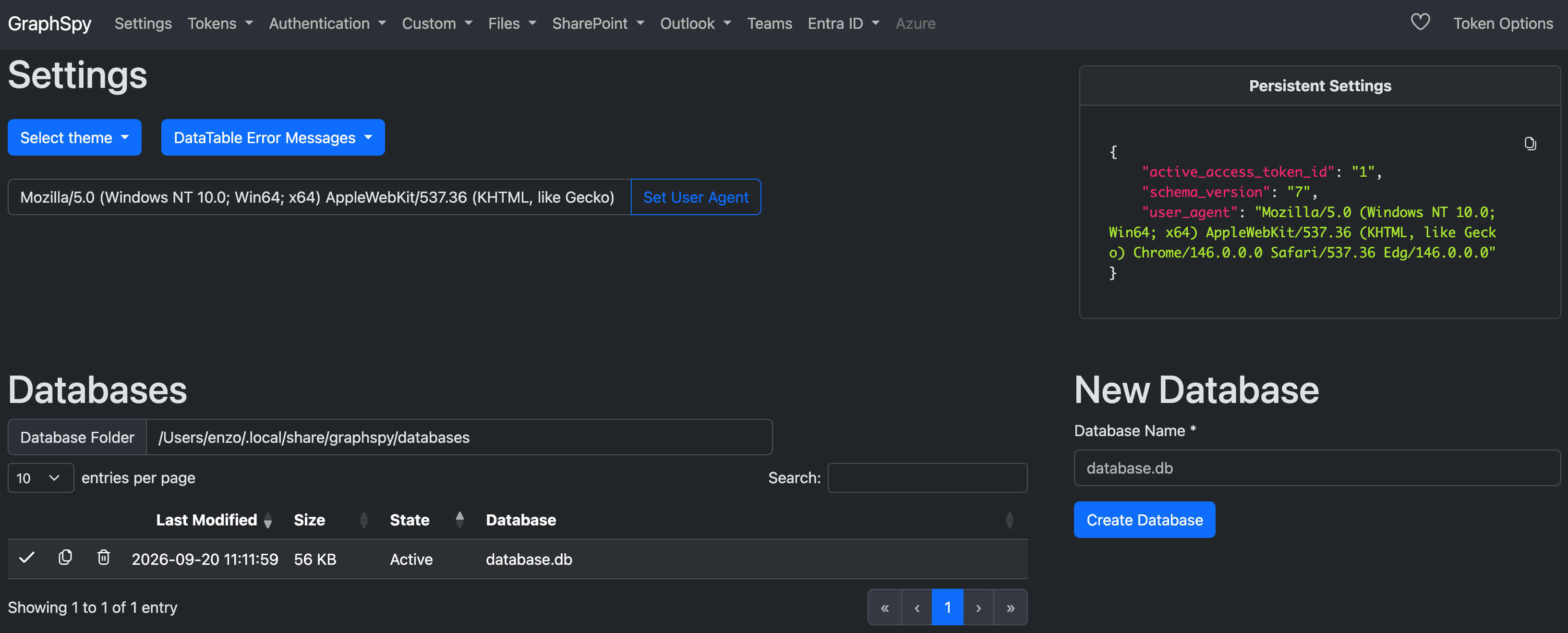1568x633 pixels.
Task: Focus the Database Folder path field
Action: [x=459, y=437]
